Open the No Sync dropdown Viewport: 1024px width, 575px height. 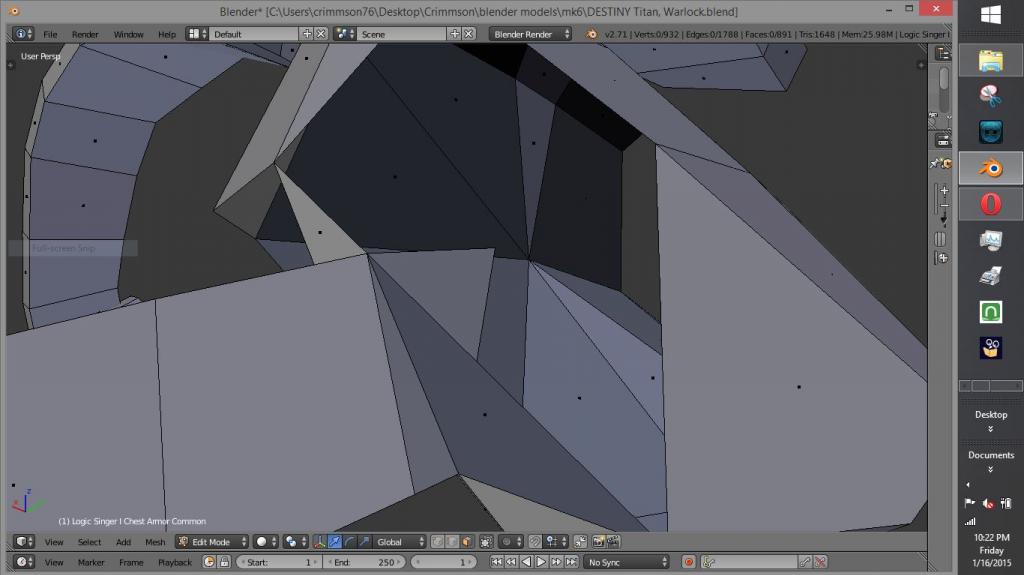(x=626, y=562)
